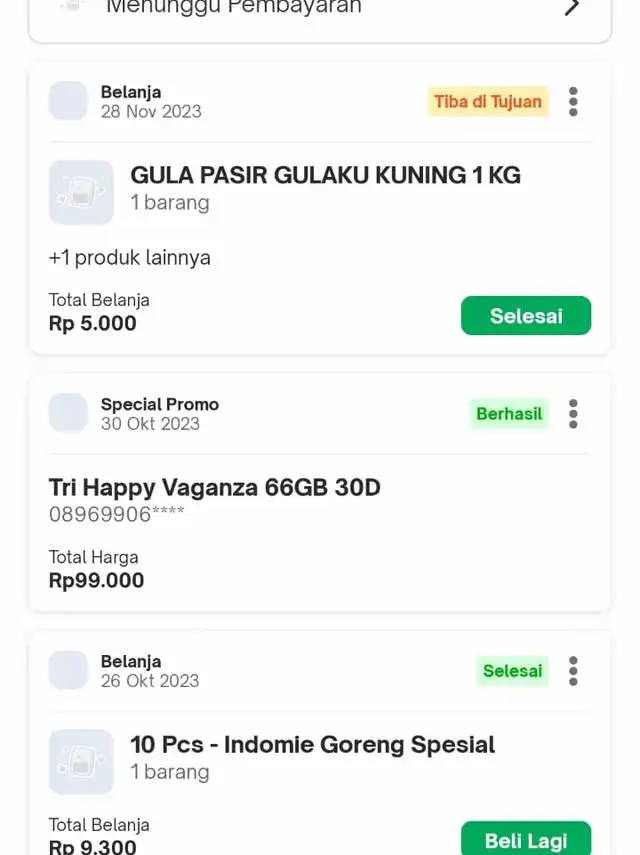Open three-dot menu for Special Promo order
This screenshot has height=855, width=640.
pyautogui.click(x=573, y=414)
